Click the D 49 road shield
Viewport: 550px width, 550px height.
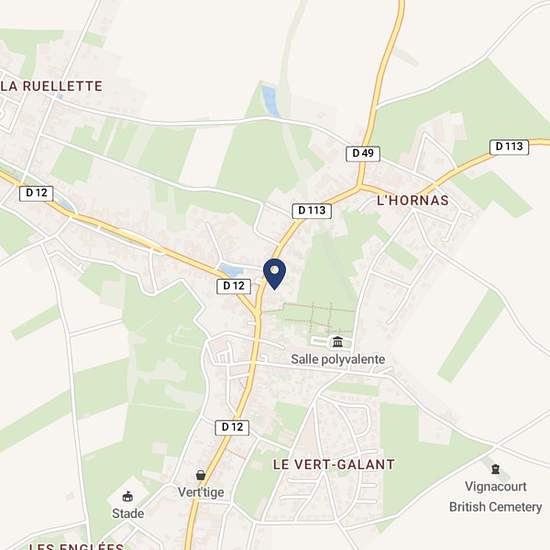[x=363, y=154]
